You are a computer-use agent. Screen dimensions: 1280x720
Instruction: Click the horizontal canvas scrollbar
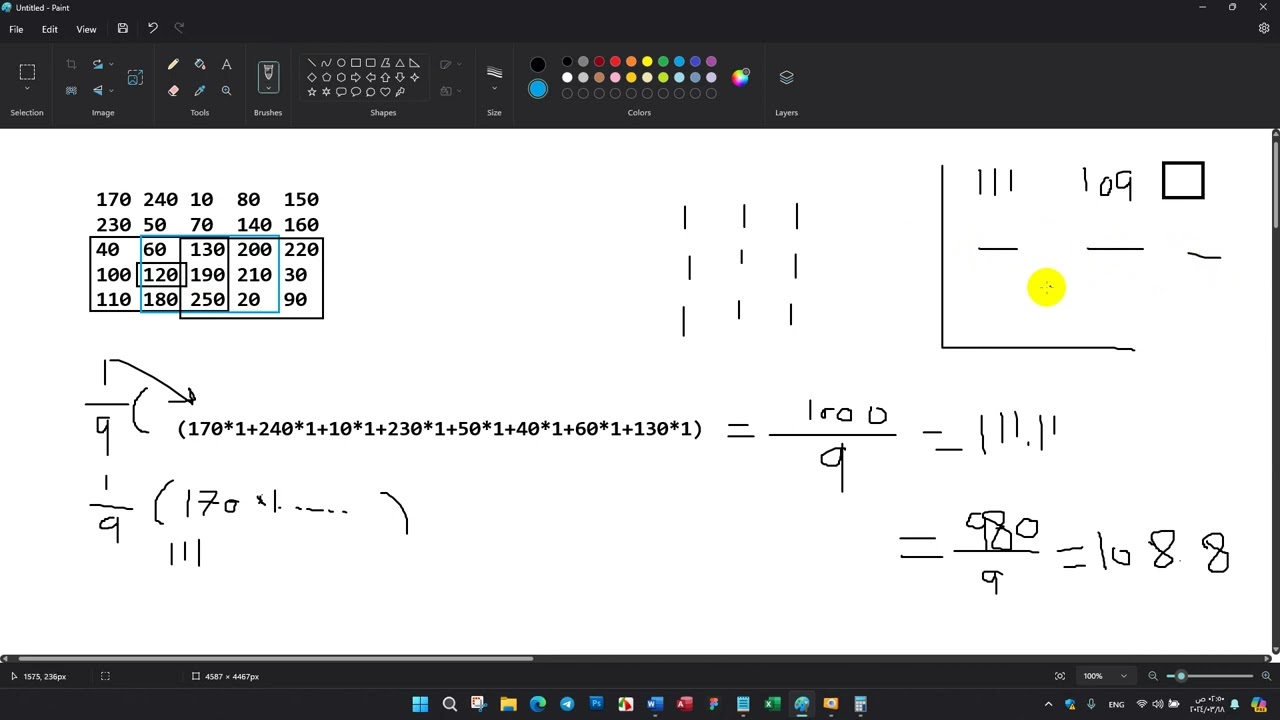[x=276, y=658]
